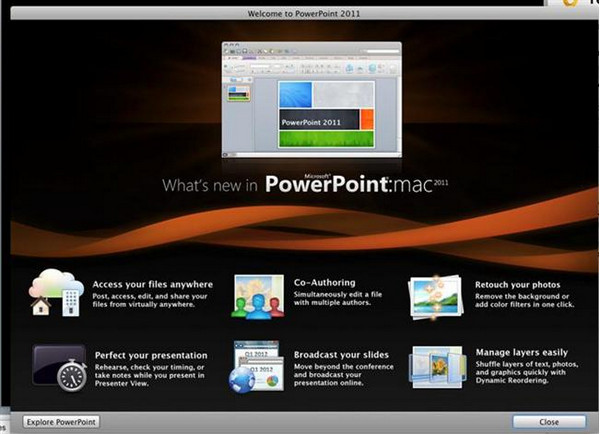Click the 'Access your files anywhere' heading
This screenshot has height=434, width=600.
click(153, 284)
